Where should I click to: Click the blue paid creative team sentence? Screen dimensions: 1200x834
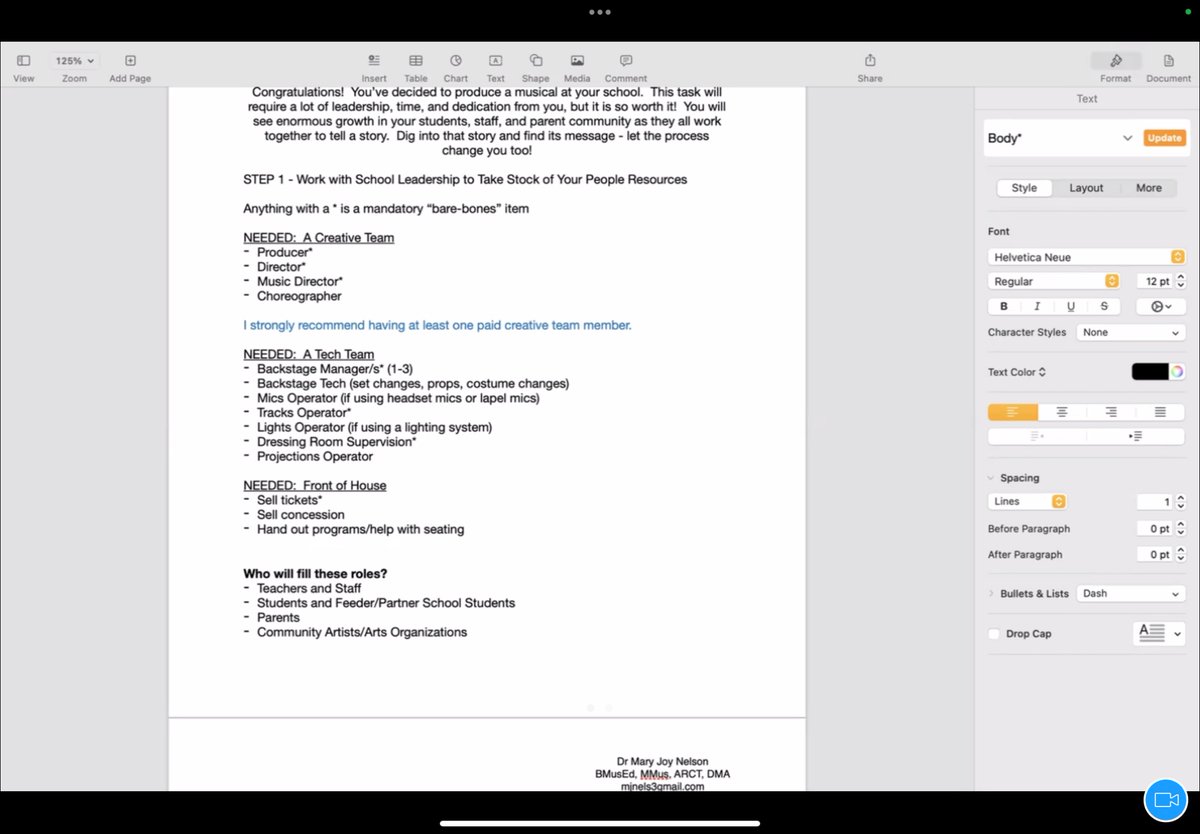click(x=437, y=326)
